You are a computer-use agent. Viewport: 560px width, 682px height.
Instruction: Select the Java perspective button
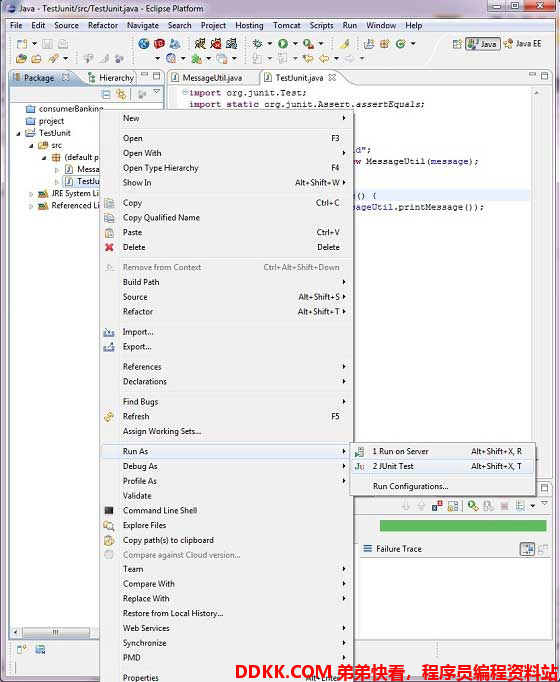(483, 44)
